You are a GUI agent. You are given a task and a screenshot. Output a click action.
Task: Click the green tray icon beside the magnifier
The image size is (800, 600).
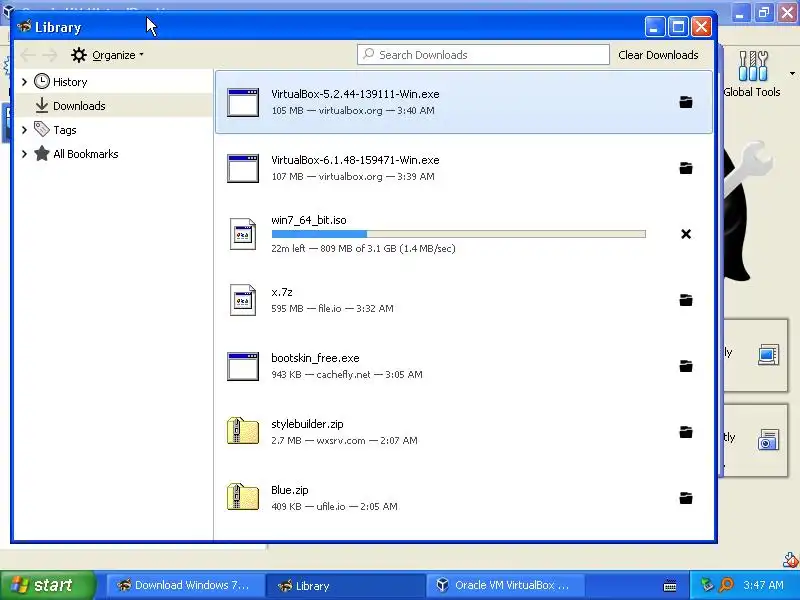pyautogui.click(x=707, y=585)
